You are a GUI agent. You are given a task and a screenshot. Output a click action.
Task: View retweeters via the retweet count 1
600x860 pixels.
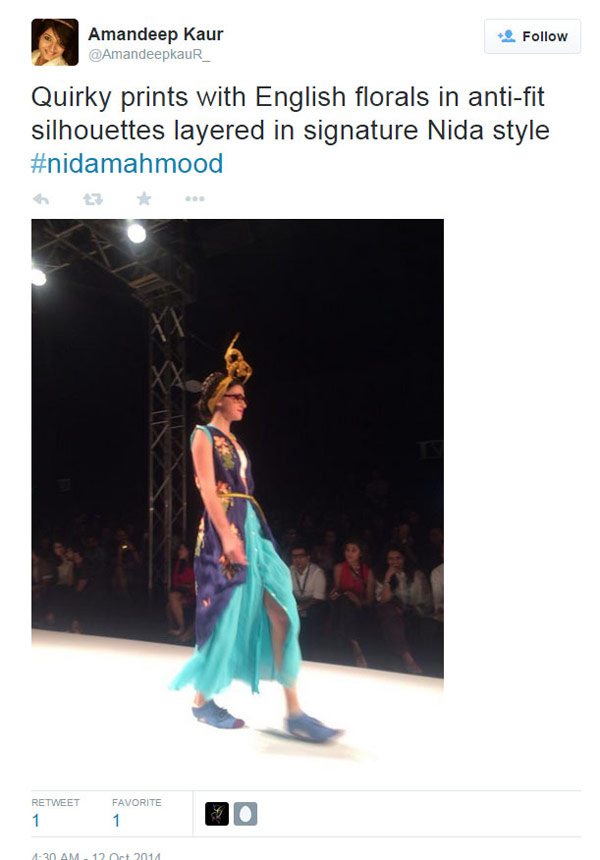[x=36, y=821]
